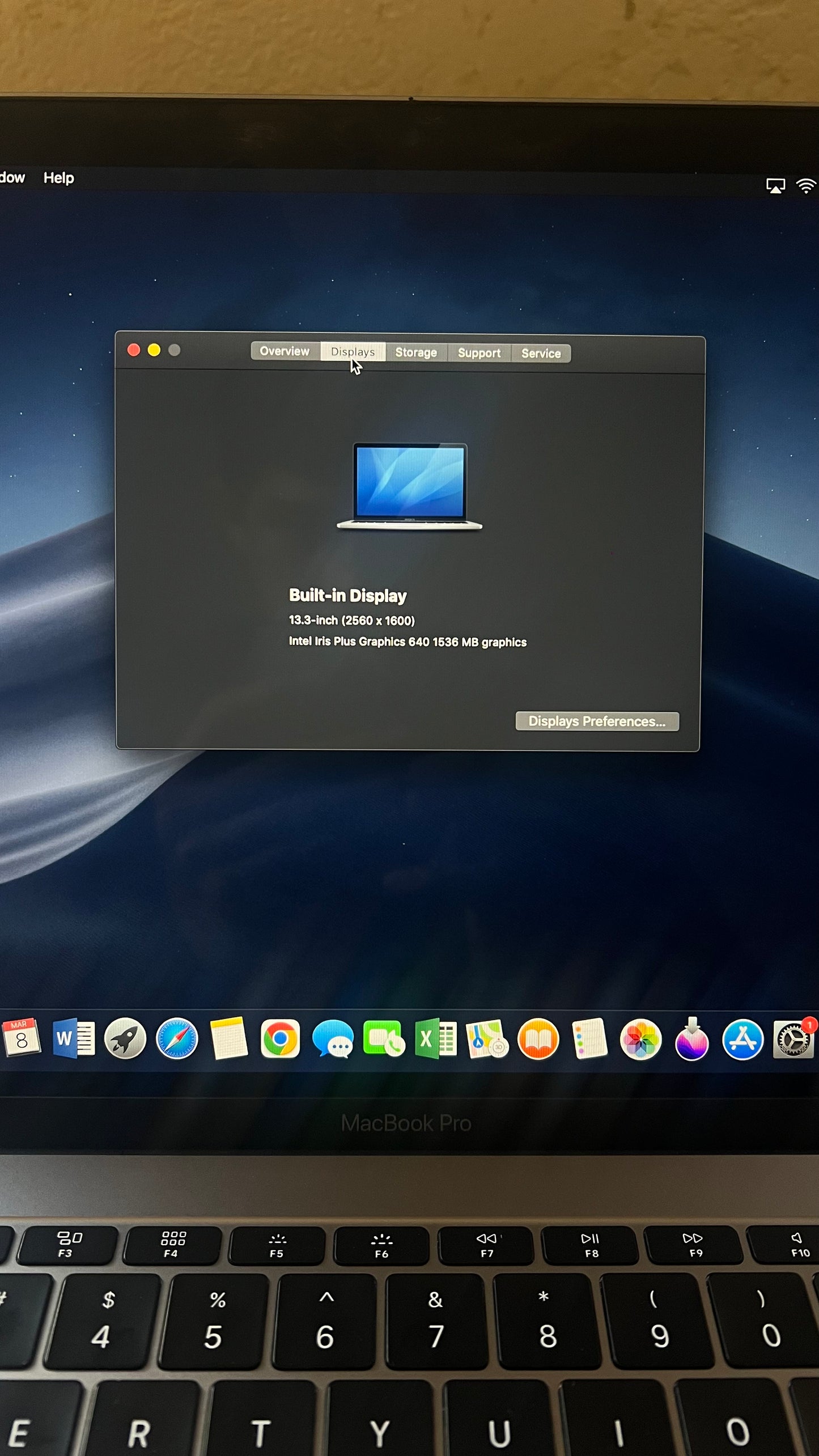Click the MacBook display illustration

coord(410,486)
